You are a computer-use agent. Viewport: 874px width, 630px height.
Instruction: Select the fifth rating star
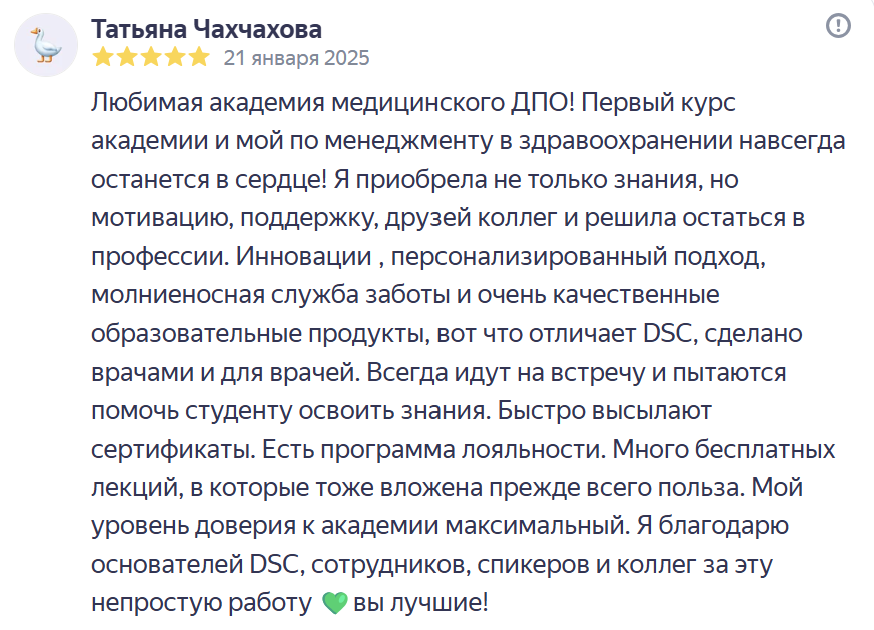click(x=198, y=58)
